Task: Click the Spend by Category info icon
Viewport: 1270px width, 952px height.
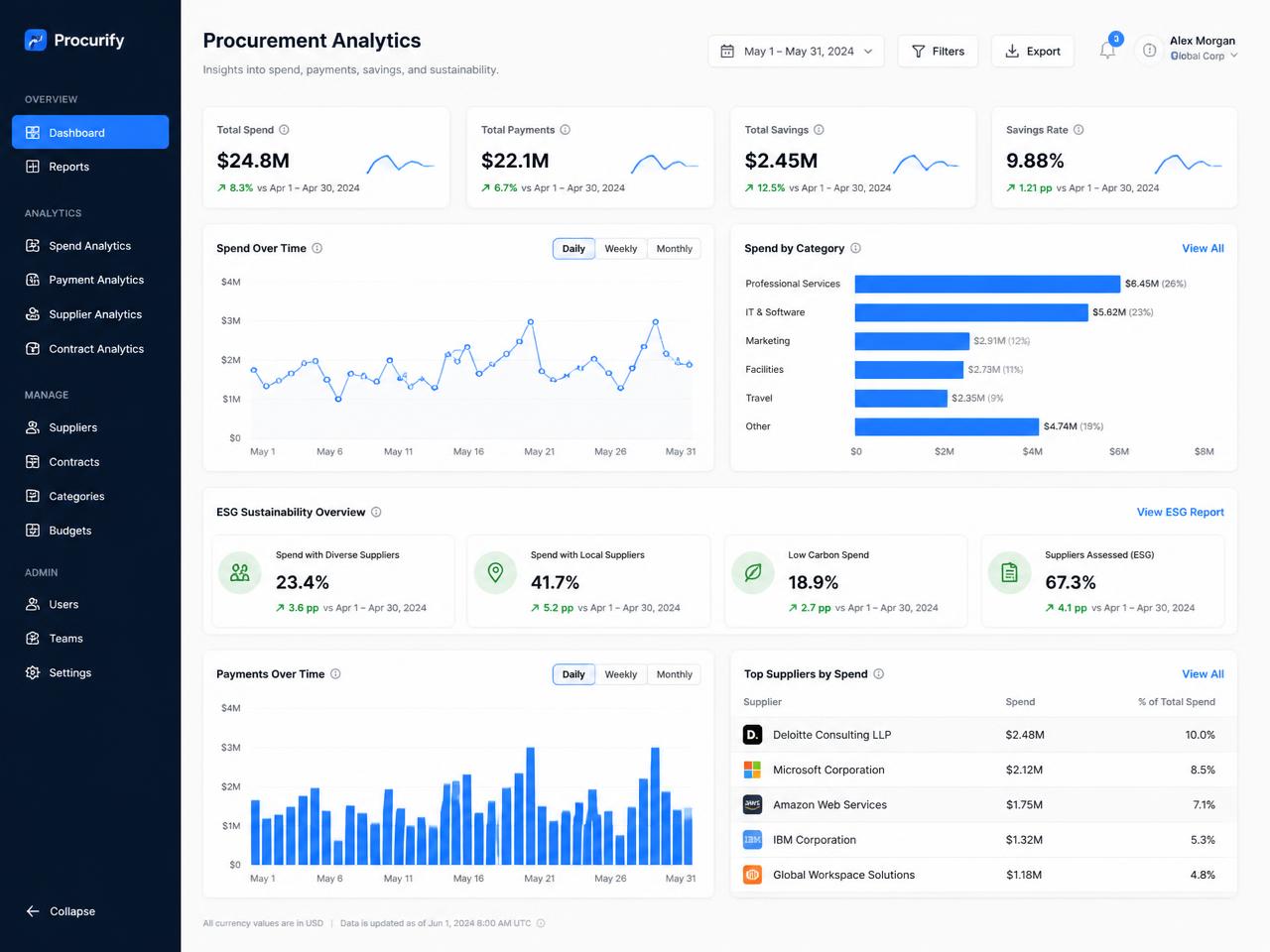Action: (x=855, y=249)
